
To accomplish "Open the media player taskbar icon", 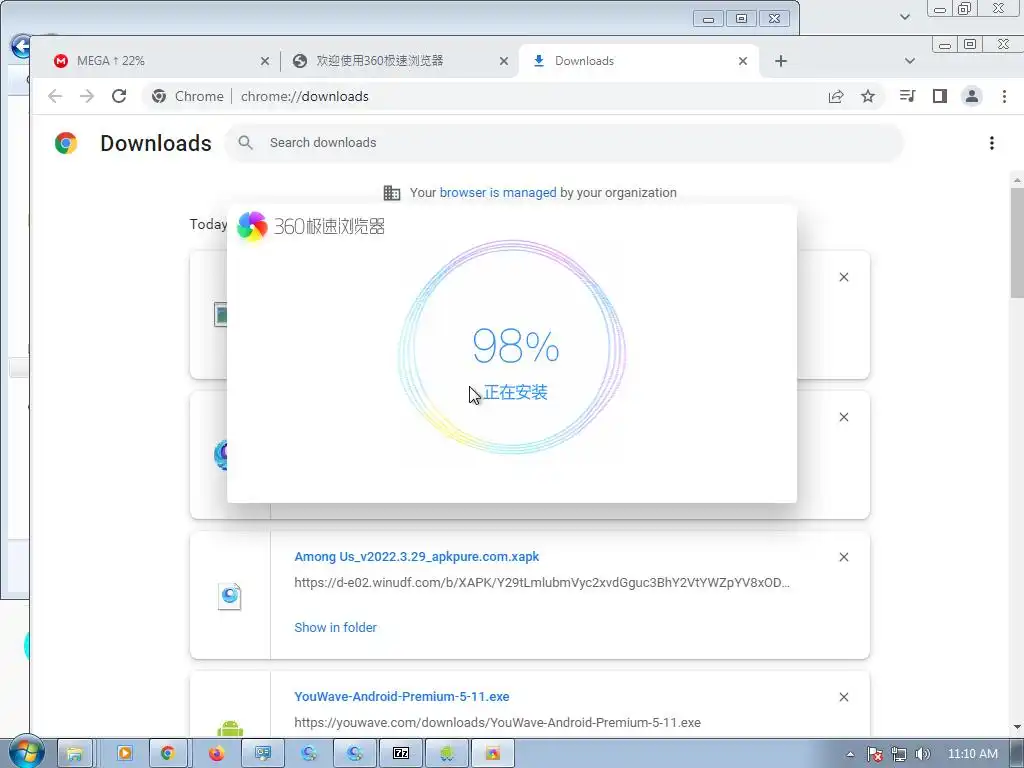I will coord(124,754).
